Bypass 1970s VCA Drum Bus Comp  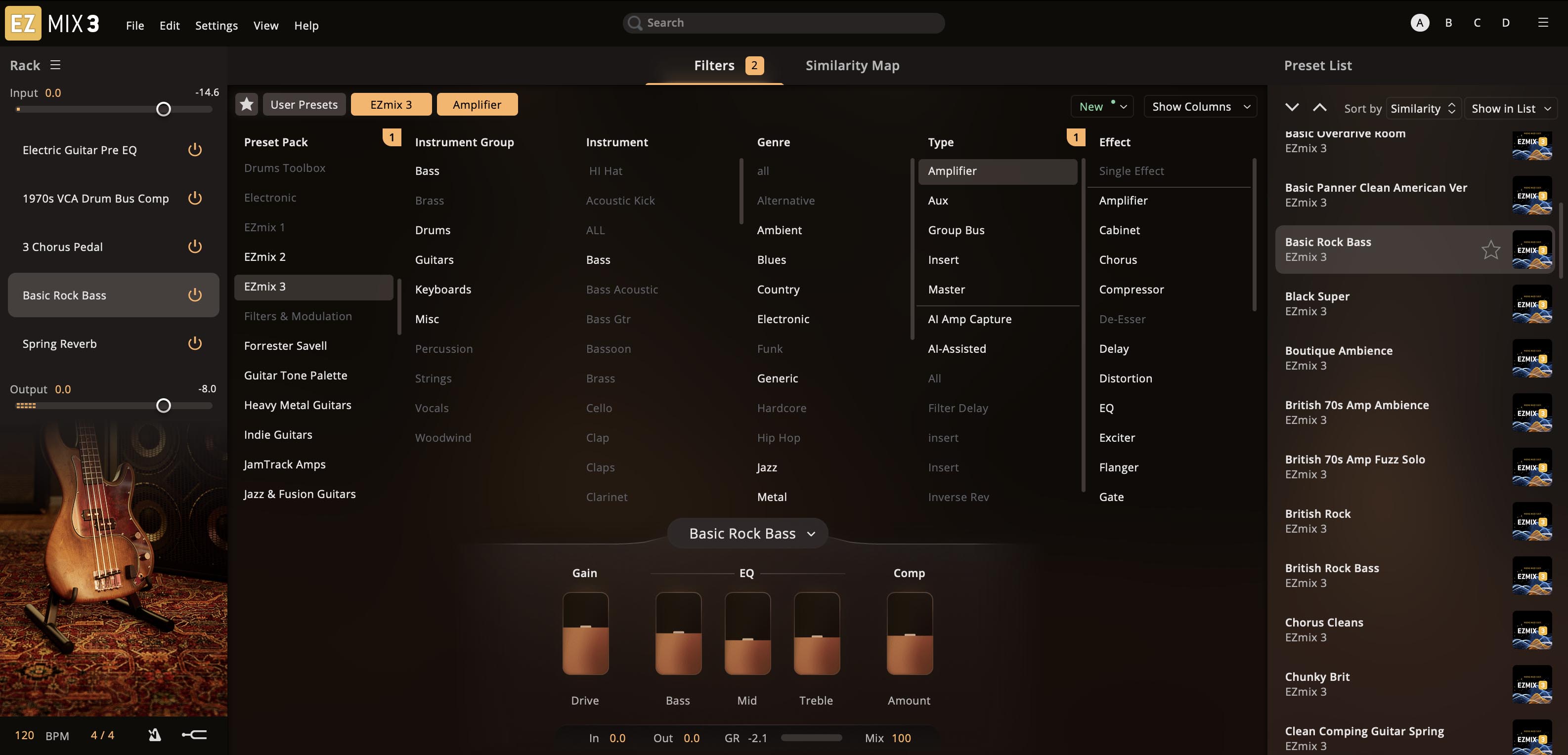click(x=195, y=198)
